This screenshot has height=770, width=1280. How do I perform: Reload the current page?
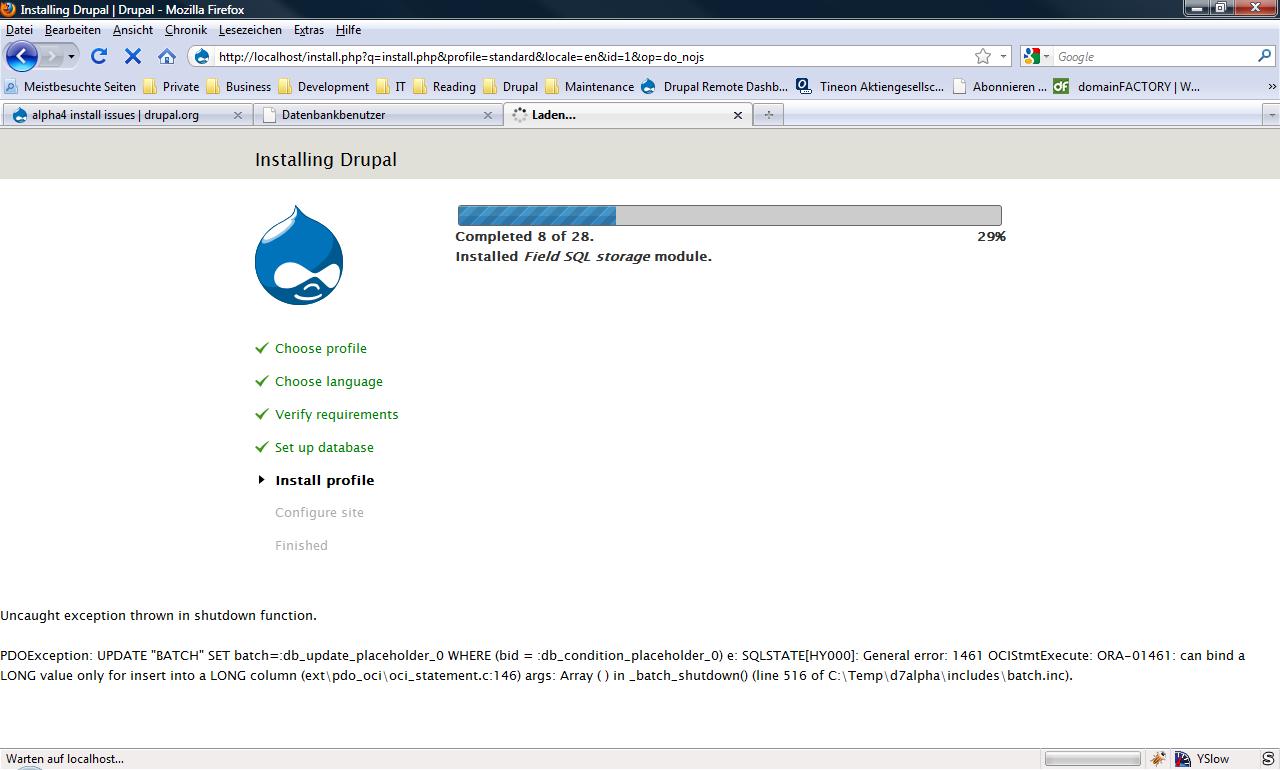pyautogui.click(x=99, y=57)
